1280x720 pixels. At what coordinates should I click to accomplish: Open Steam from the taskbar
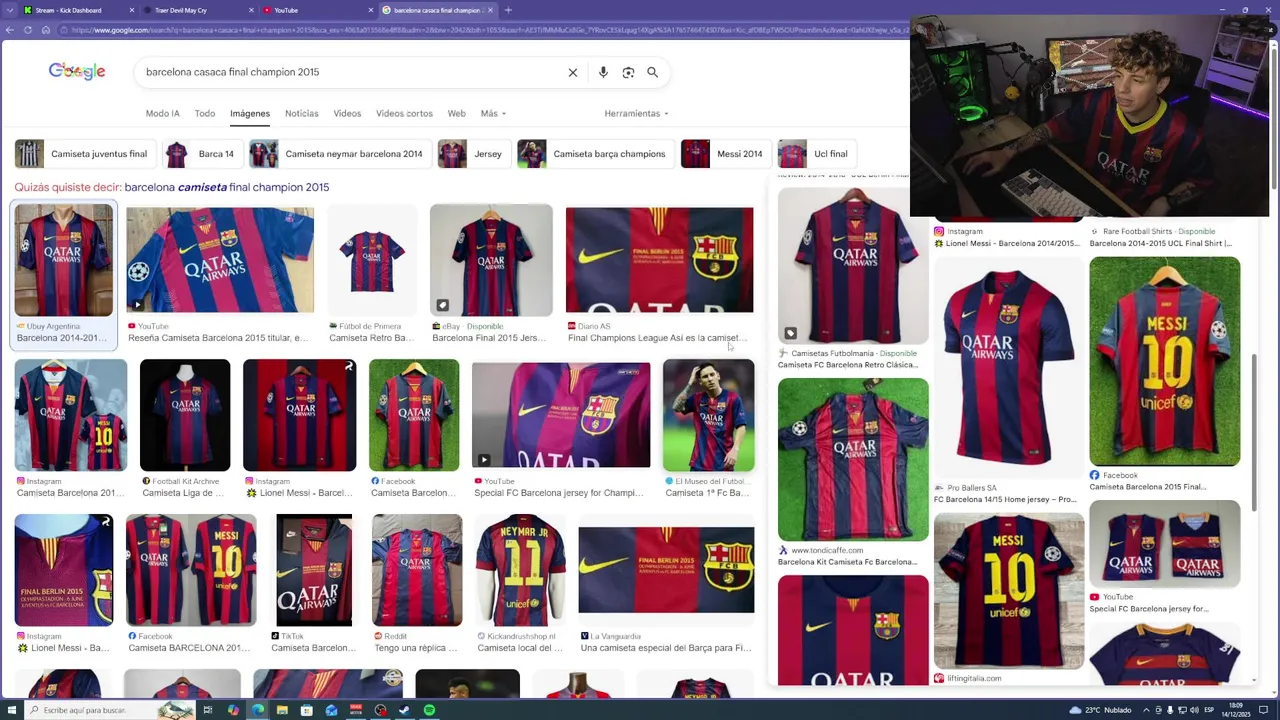[404, 710]
